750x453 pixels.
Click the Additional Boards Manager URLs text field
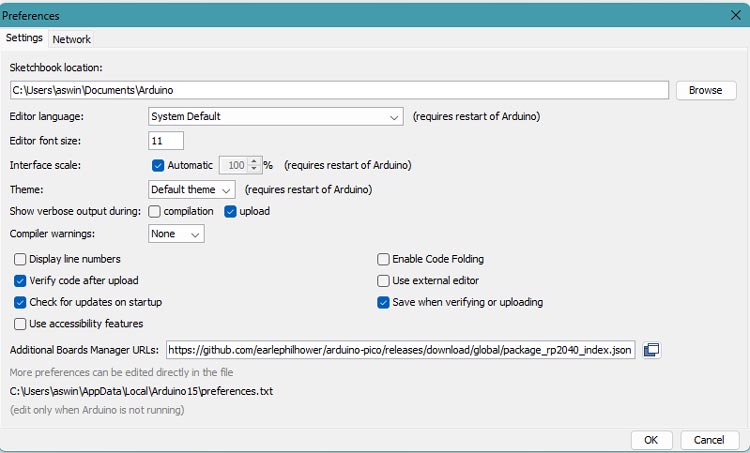(400, 350)
